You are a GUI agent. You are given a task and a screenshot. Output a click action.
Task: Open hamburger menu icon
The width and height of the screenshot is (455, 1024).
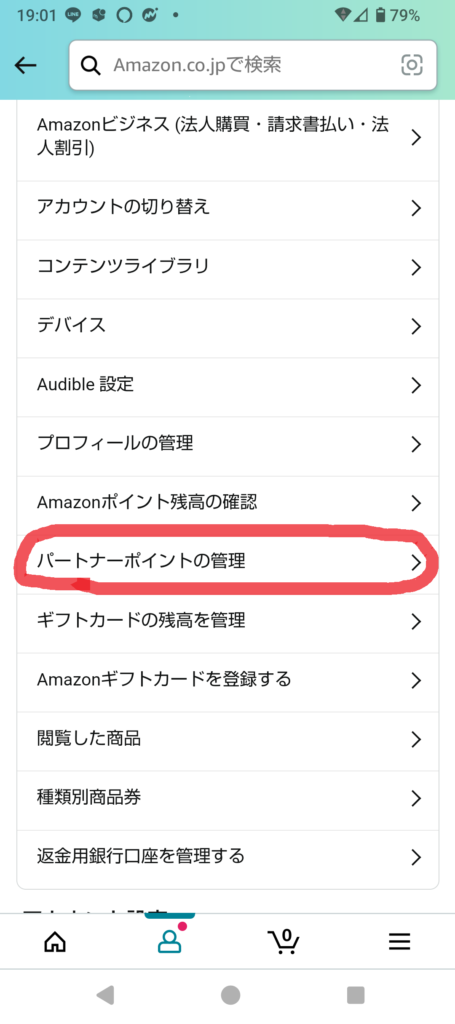coord(400,941)
